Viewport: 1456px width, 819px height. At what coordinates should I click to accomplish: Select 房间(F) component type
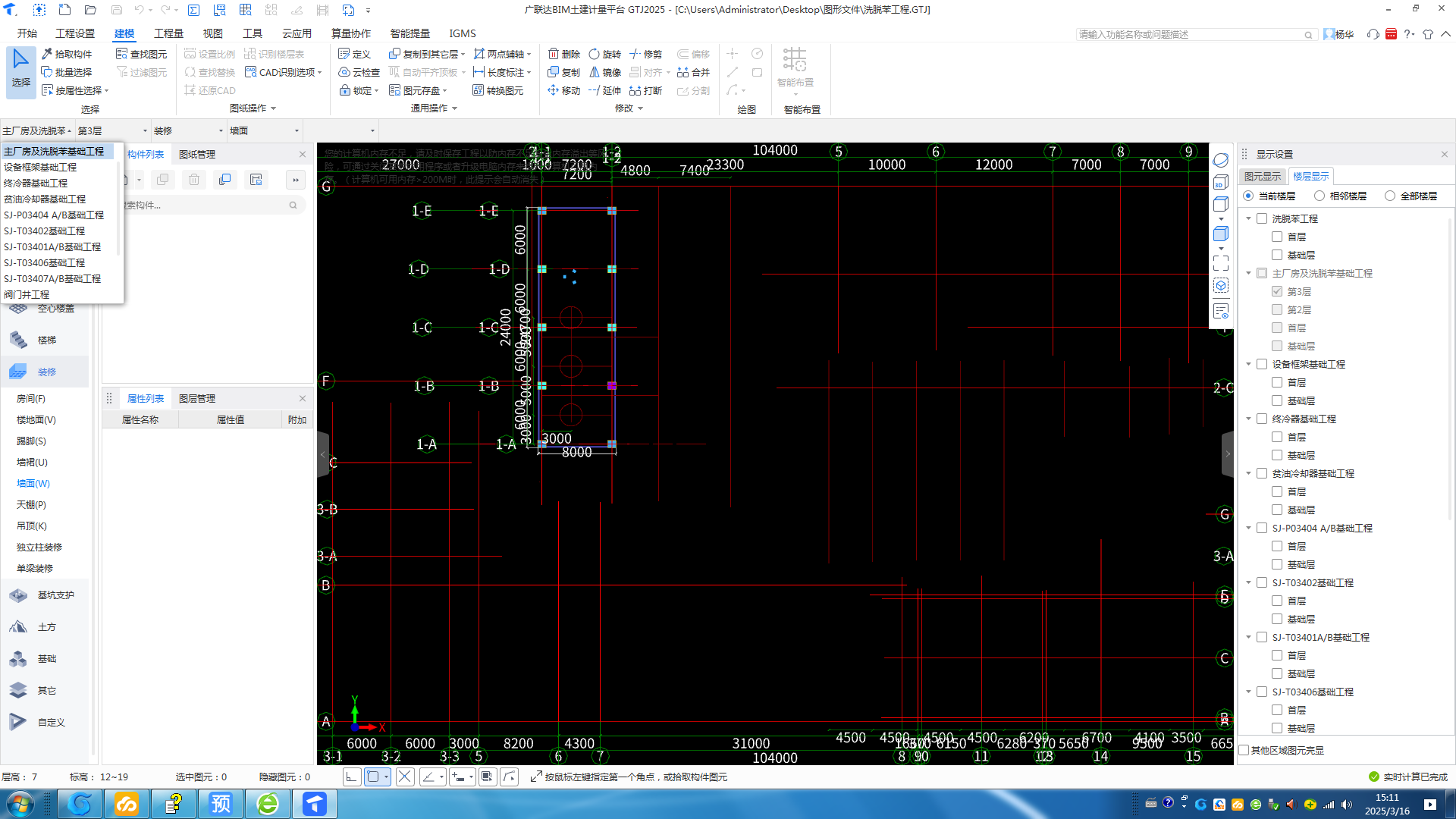click(31, 398)
